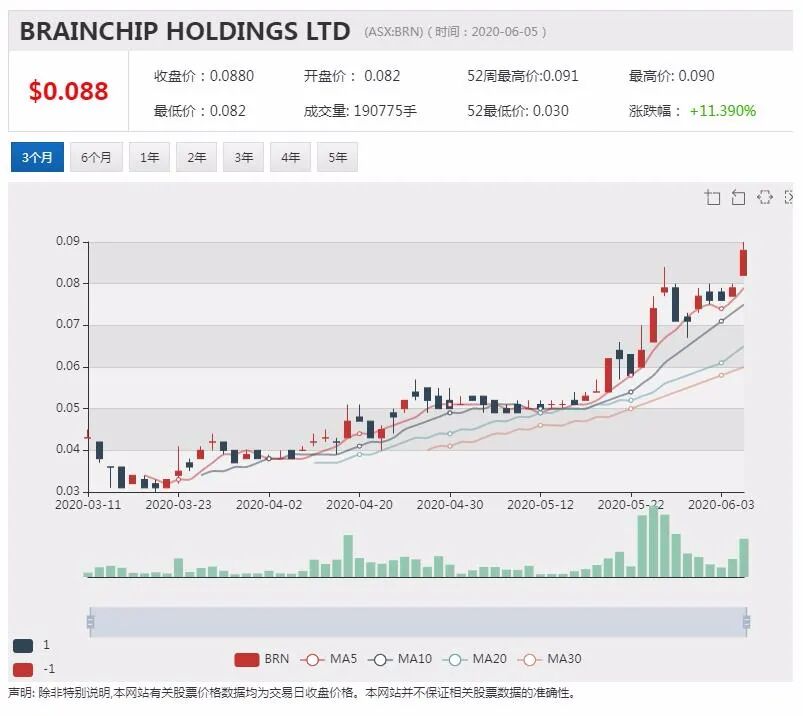Image resolution: width=803 pixels, height=716 pixels.
Task: Click the 0.08 y-axis label
Action: [x=68, y=283]
